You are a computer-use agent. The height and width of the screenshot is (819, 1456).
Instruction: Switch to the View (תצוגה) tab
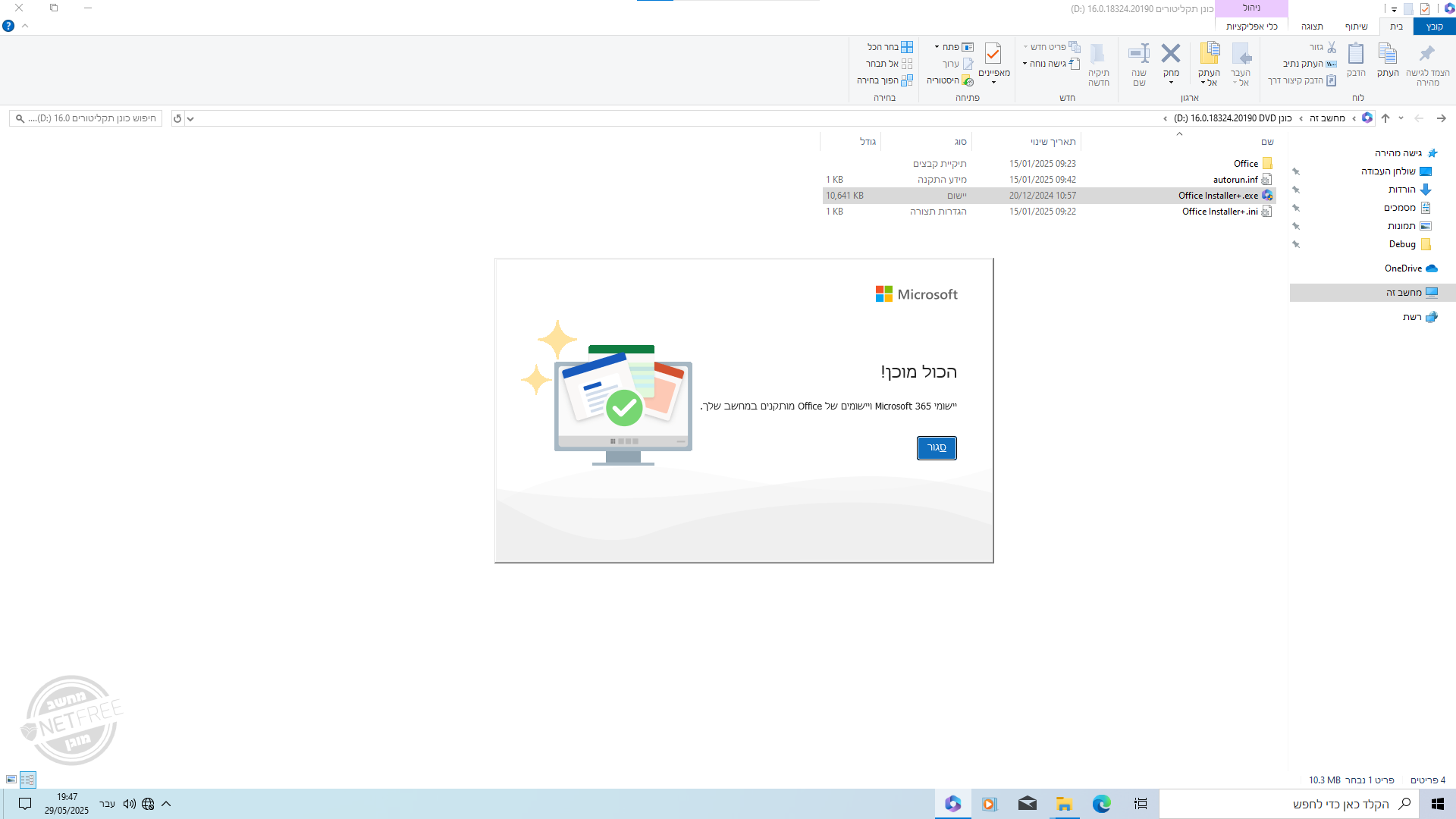pos(1313,27)
